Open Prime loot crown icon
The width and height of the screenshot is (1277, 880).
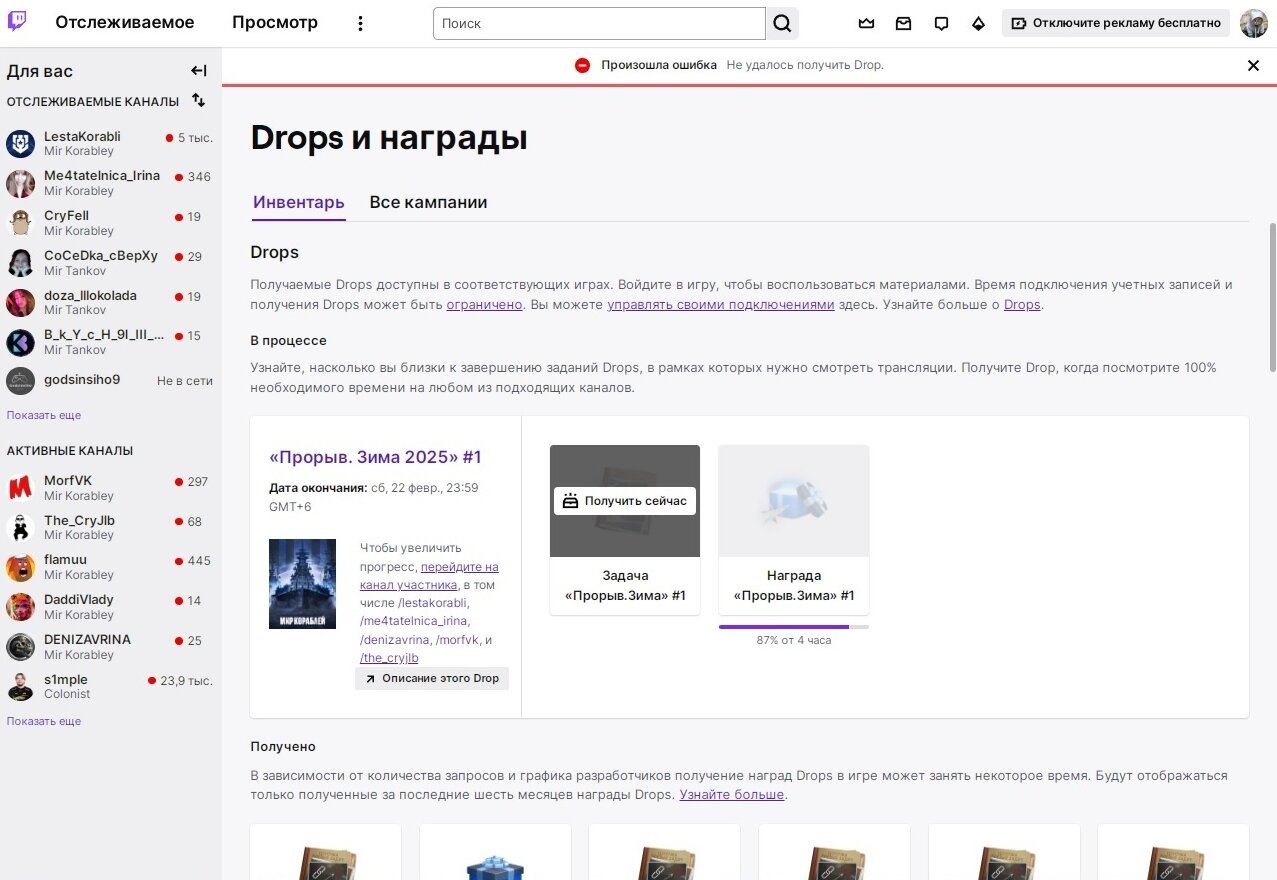(x=866, y=23)
